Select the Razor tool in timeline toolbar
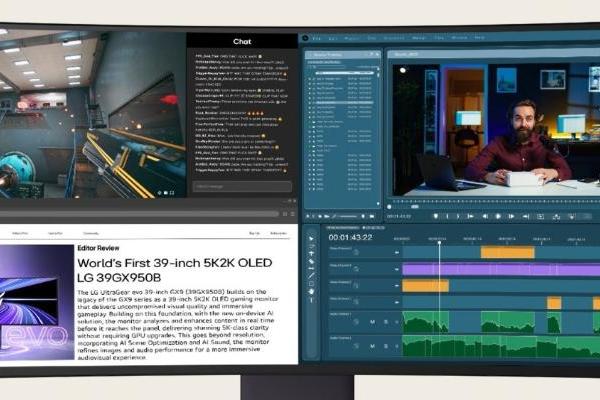This screenshot has height=400, width=600. tap(311, 261)
